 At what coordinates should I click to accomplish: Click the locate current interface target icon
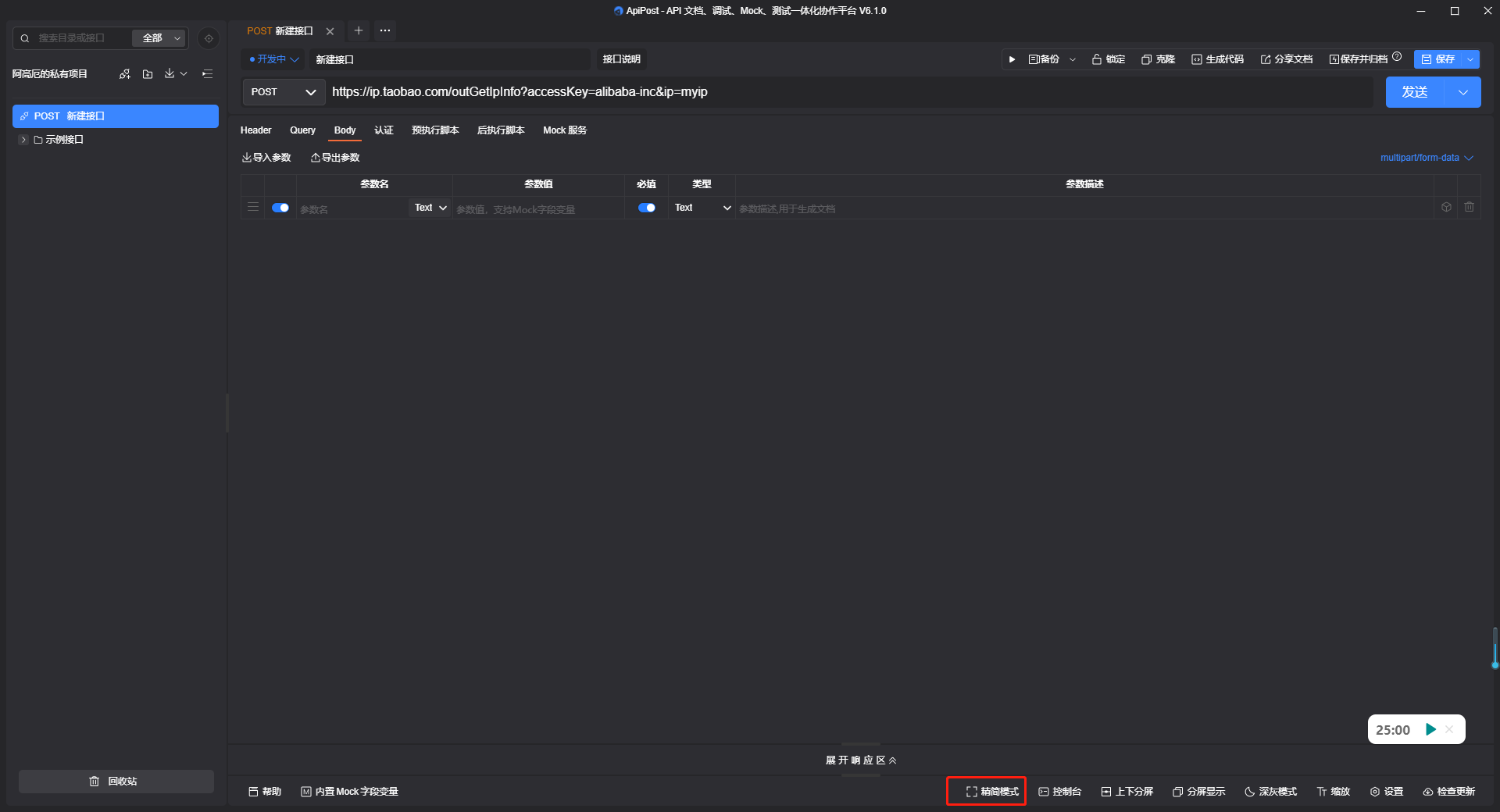pos(209,38)
